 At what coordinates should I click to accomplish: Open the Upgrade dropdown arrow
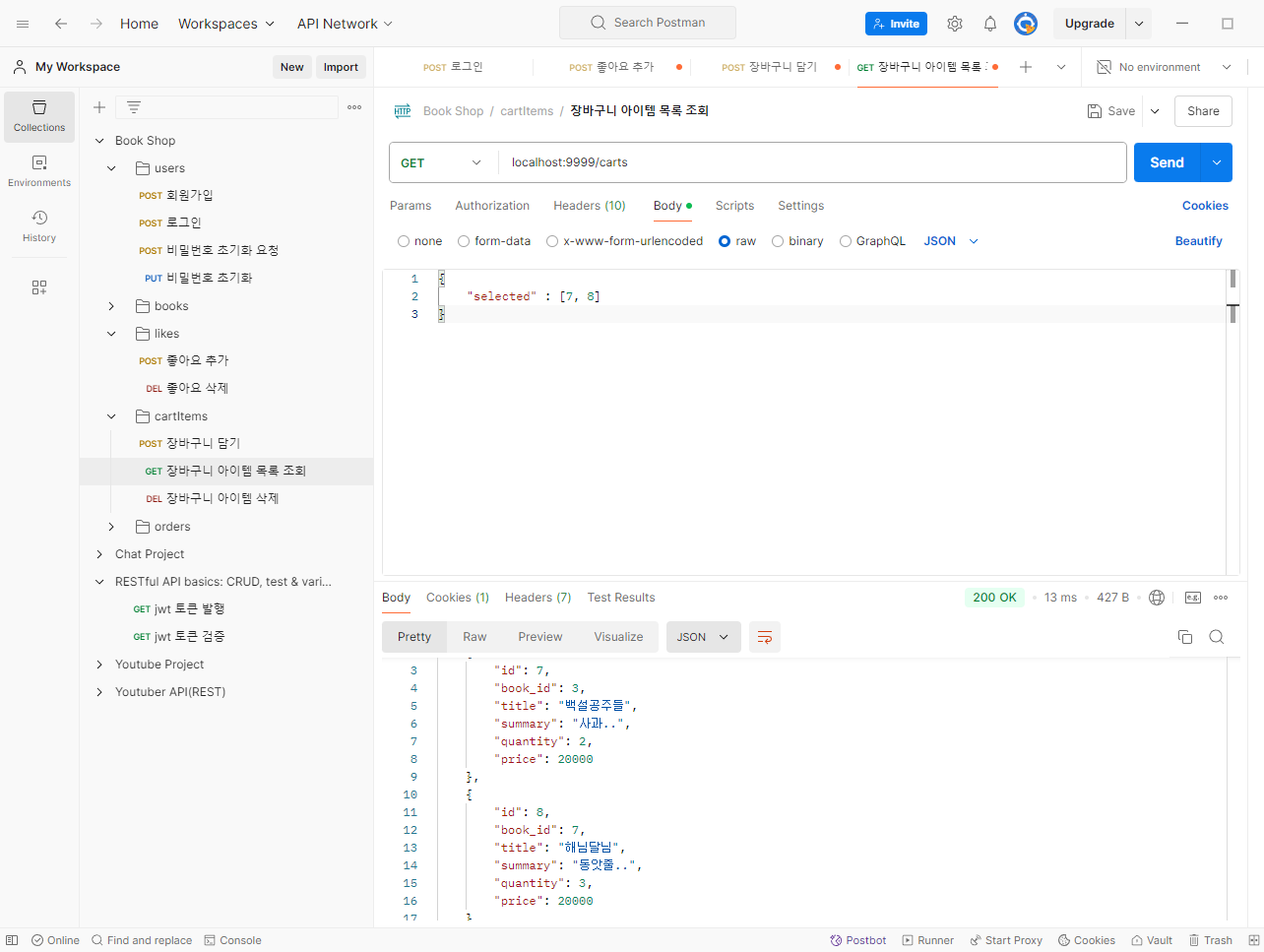pos(1139,24)
